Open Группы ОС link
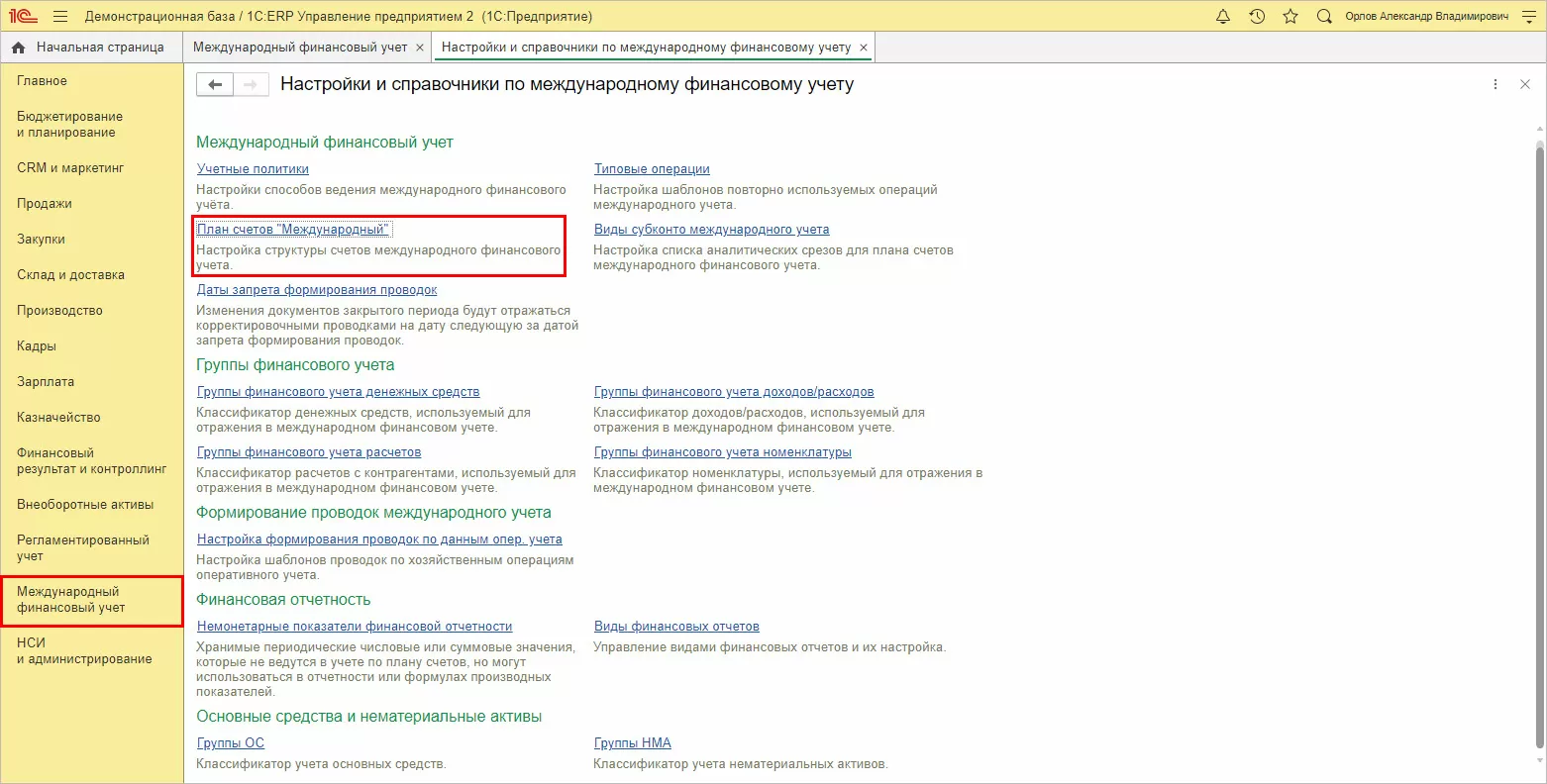This screenshot has width=1547, height=784. [231, 743]
